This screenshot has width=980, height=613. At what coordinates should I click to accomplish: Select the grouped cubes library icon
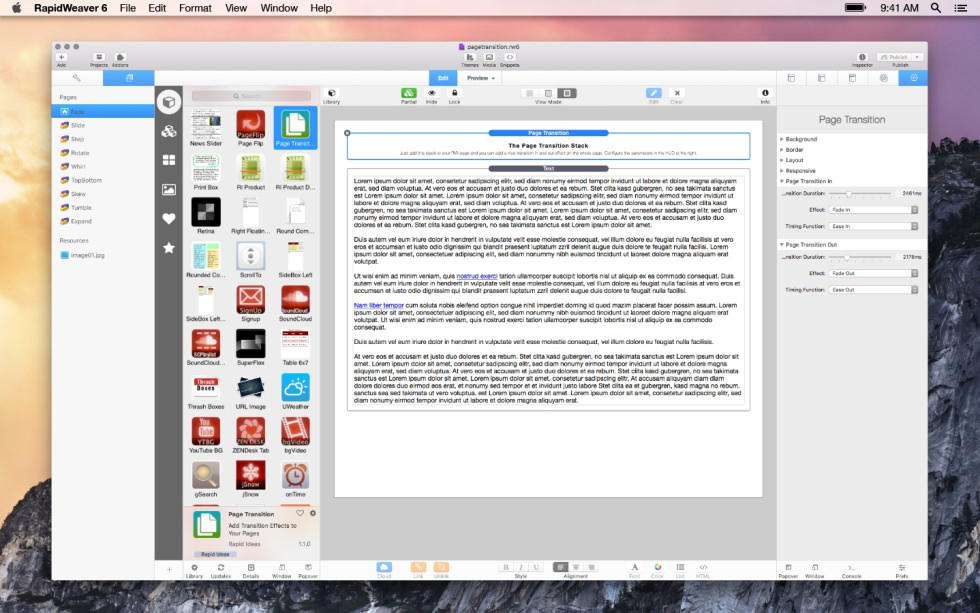tap(169, 131)
